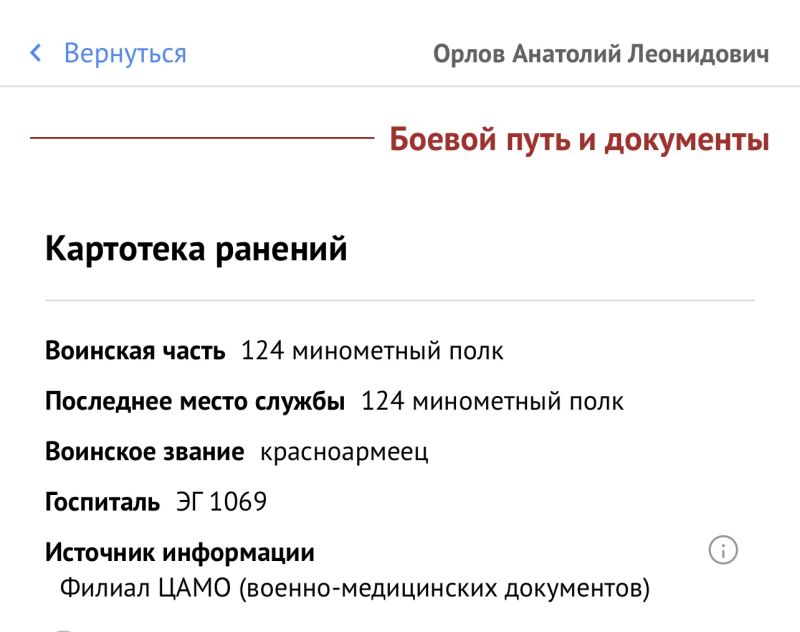
Task: Open the info icon beside Источник информации
Action: click(x=723, y=550)
